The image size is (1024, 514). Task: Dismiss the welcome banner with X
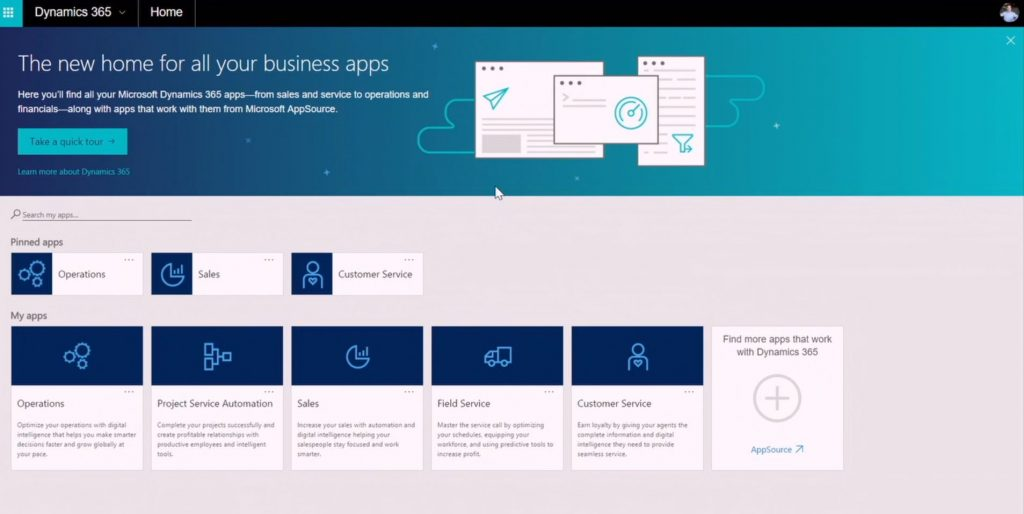[x=1010, y=40]
